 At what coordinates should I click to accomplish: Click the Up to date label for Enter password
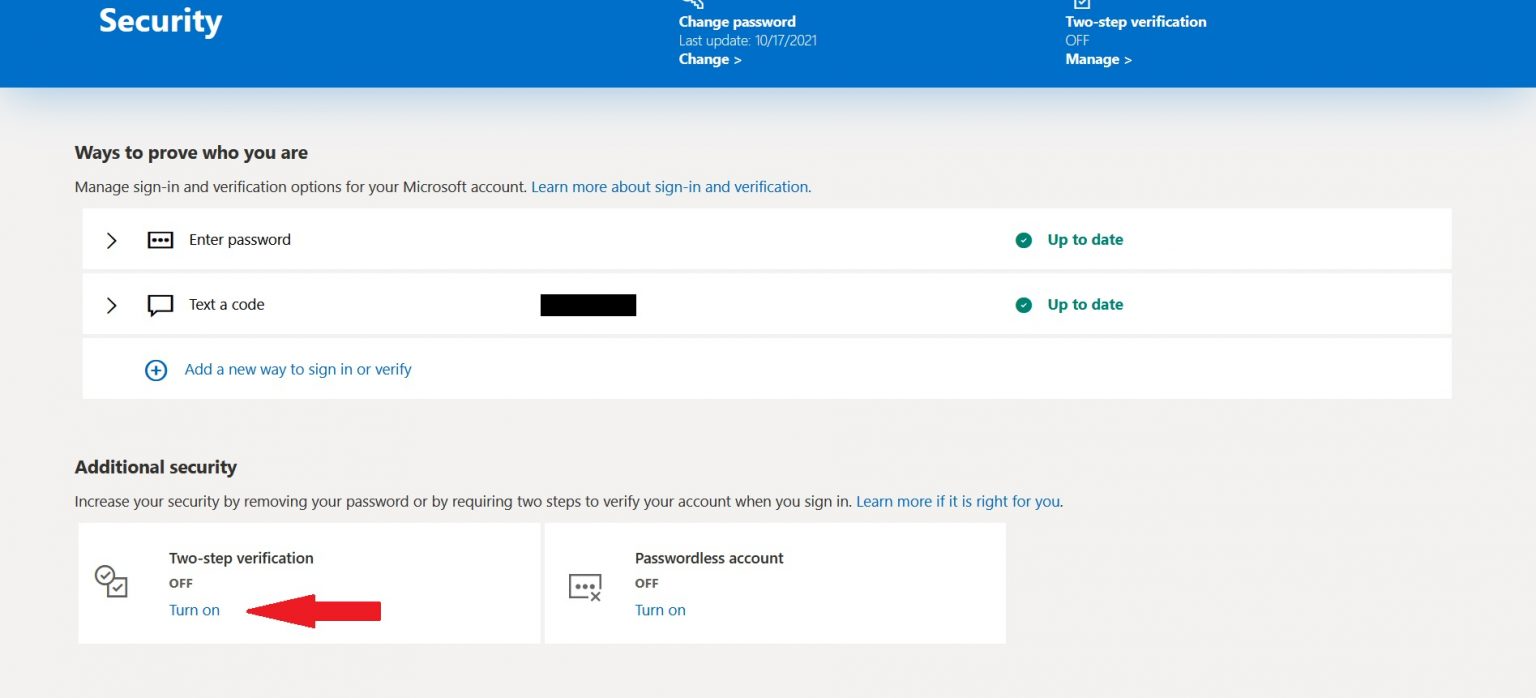[x=1084, y=240]
